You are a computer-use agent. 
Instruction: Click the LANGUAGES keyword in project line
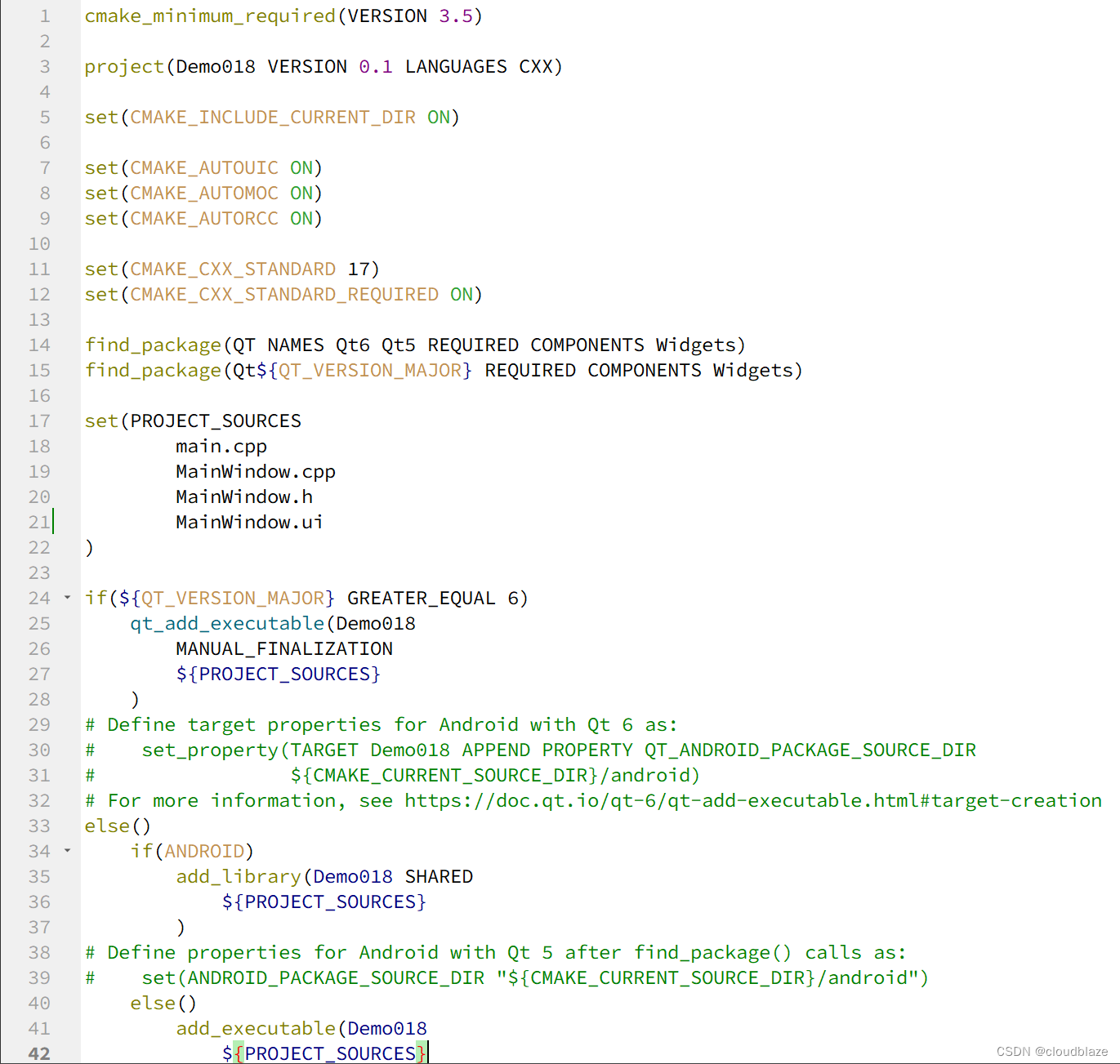[456, 67]
